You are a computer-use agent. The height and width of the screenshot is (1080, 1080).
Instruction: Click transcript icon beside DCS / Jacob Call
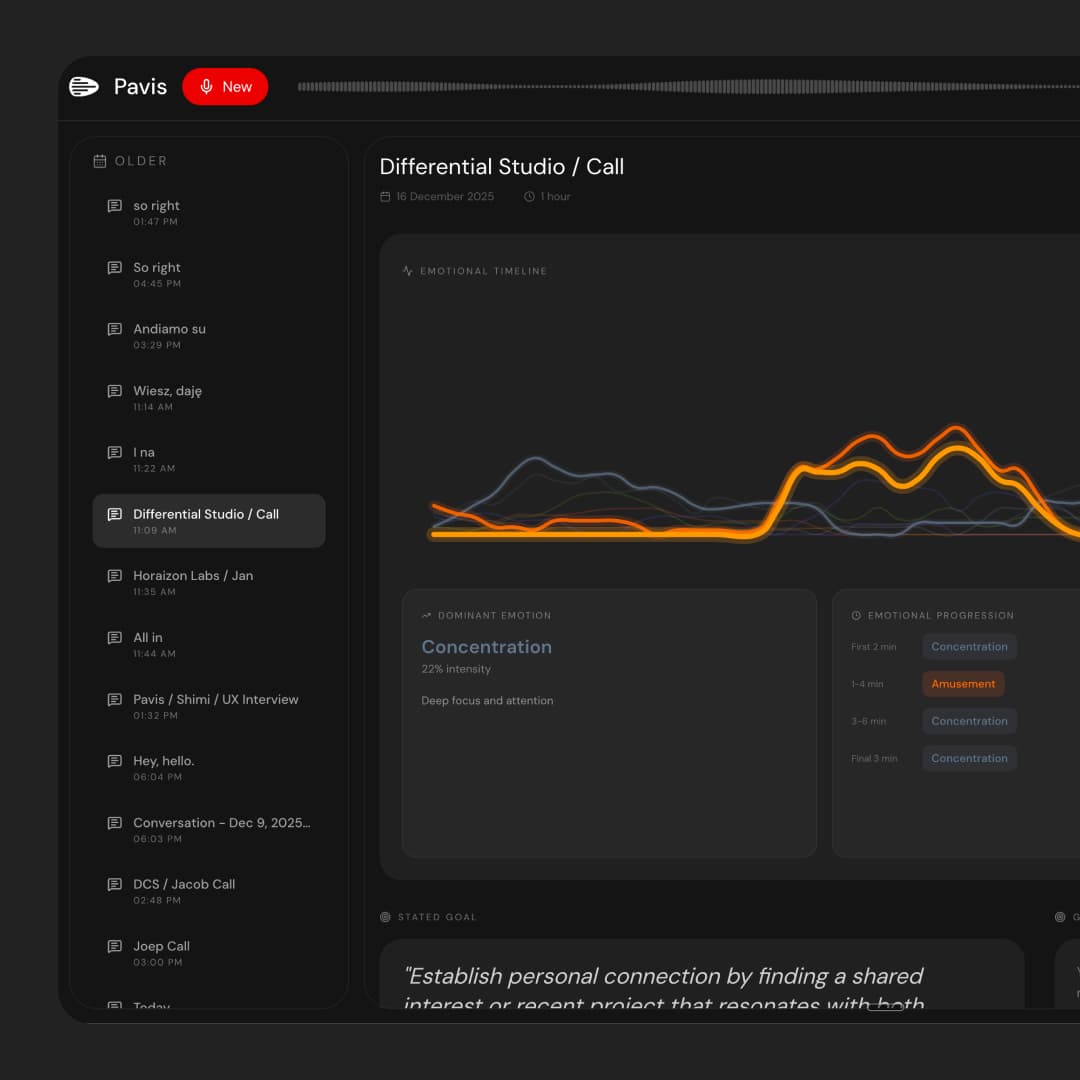coord(115,884)
